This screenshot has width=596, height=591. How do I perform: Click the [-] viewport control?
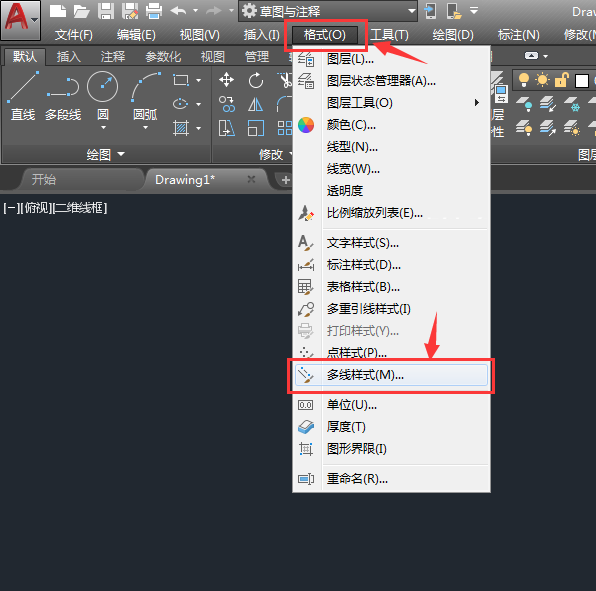(x=11, y=208)
